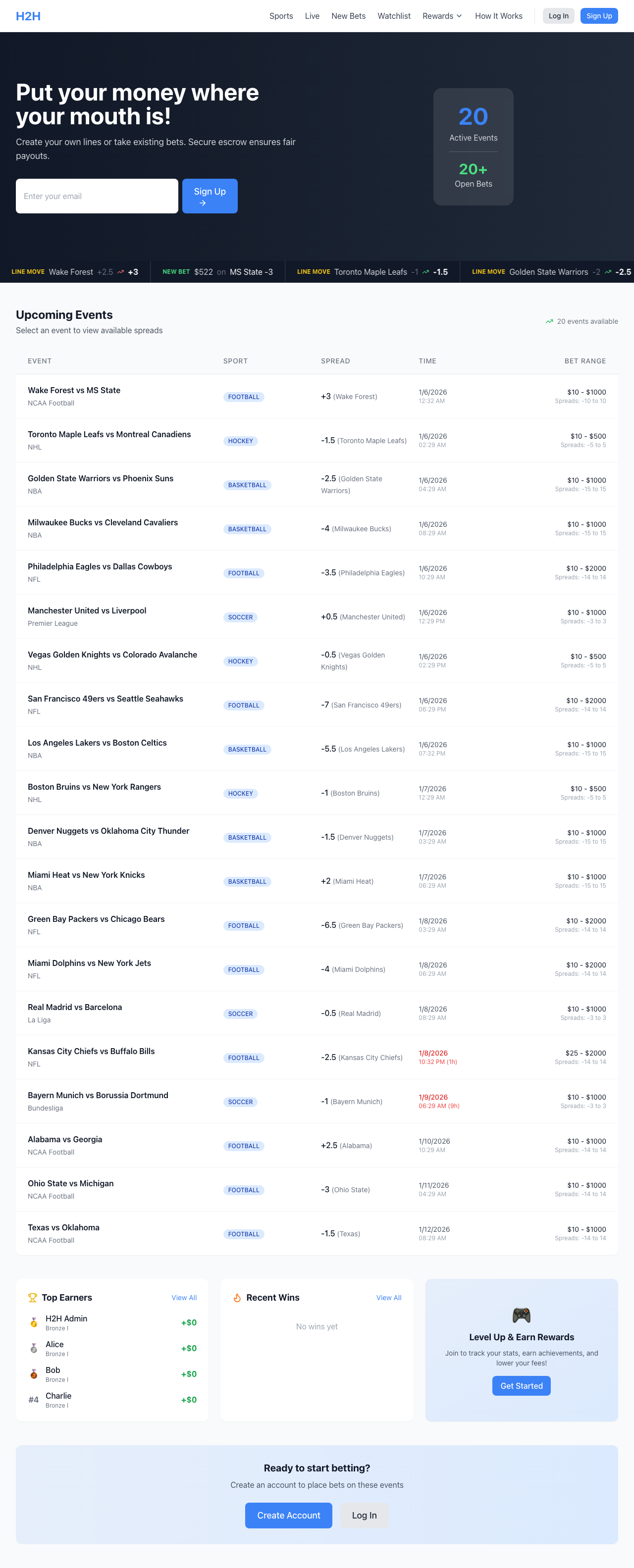Click the gold medal icon next to H2H Admin

click(34, 1322)
